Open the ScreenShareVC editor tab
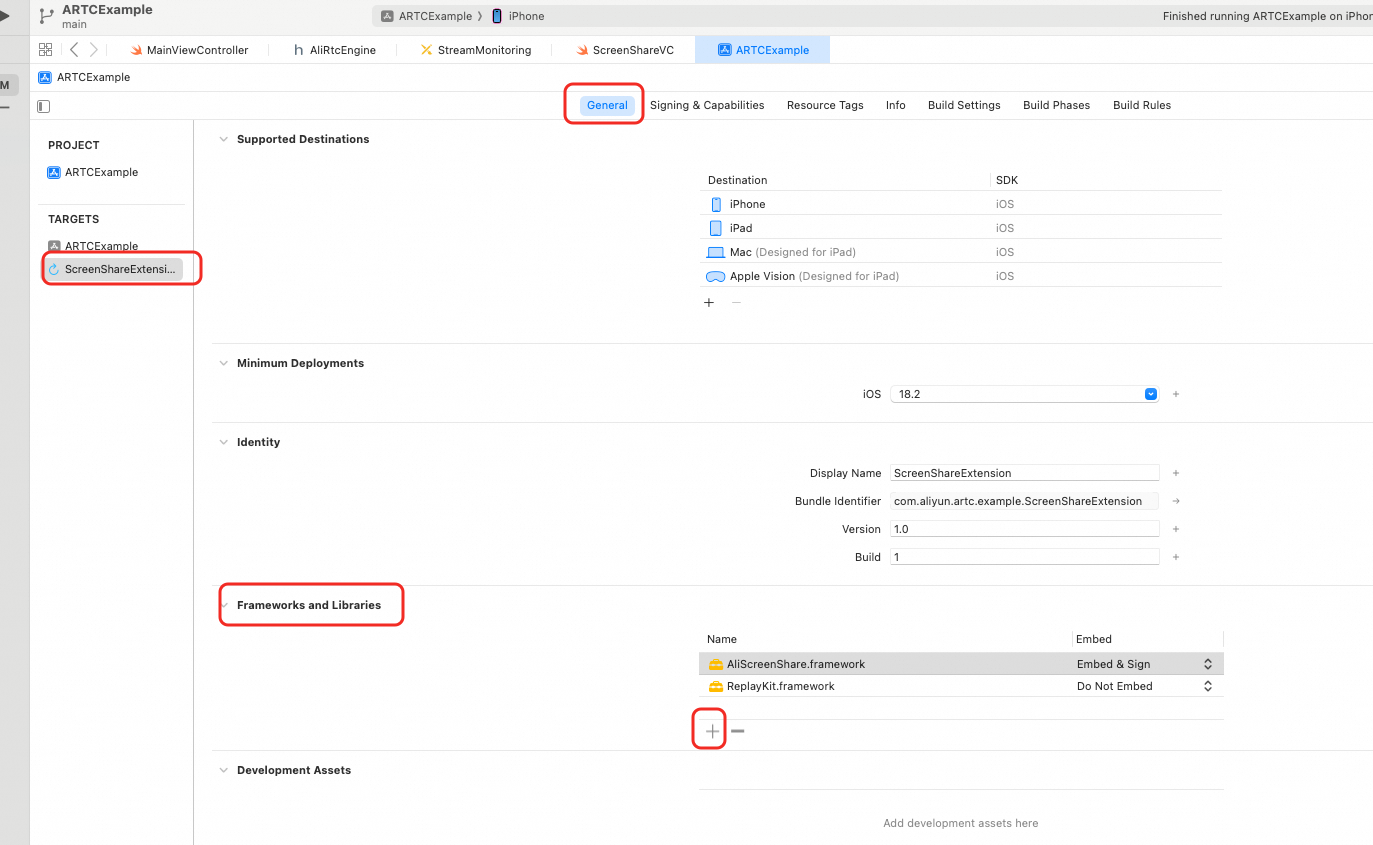 tap(626, 50)
